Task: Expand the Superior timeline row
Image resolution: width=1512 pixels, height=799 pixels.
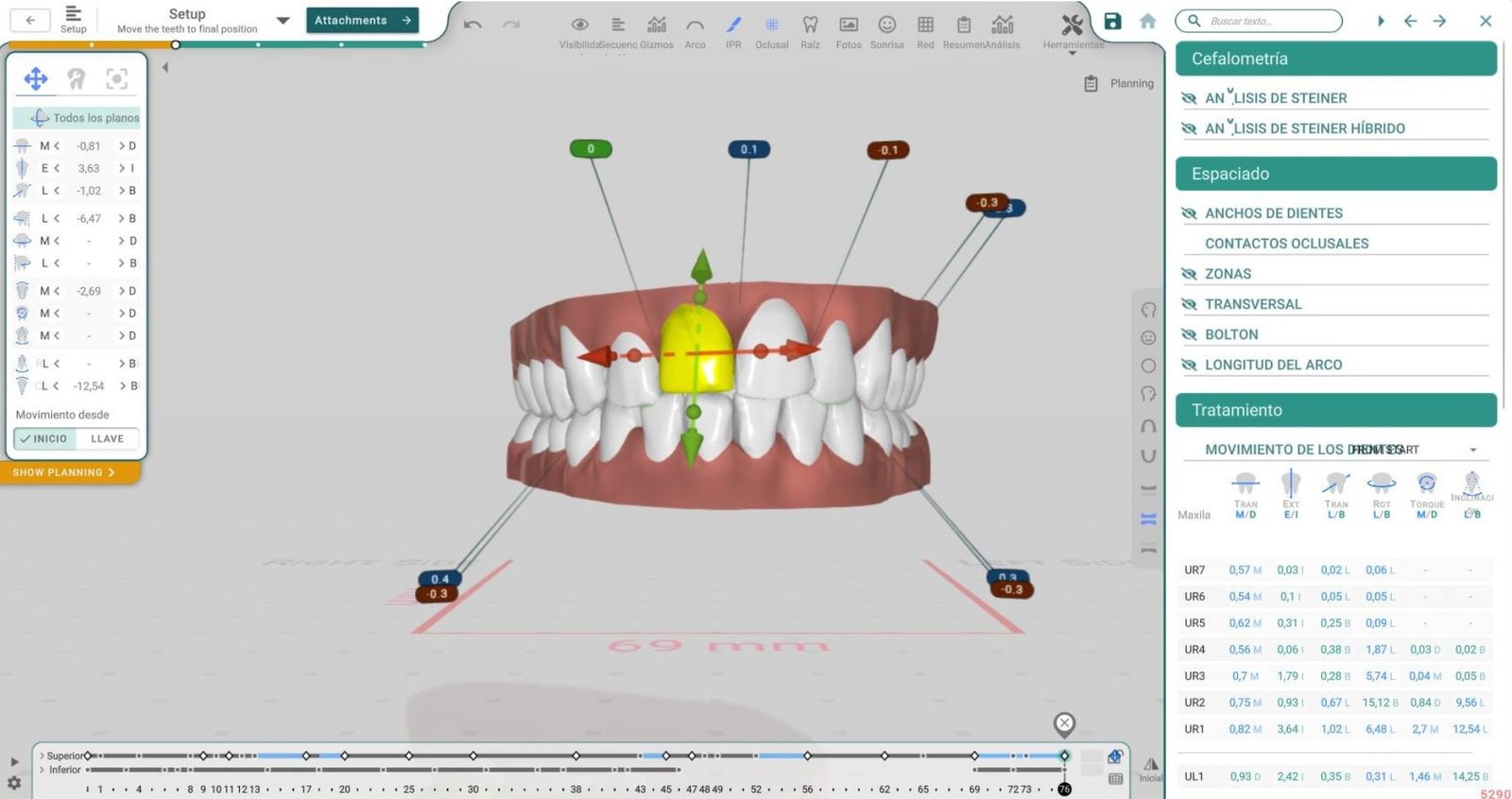Action: 42,756
